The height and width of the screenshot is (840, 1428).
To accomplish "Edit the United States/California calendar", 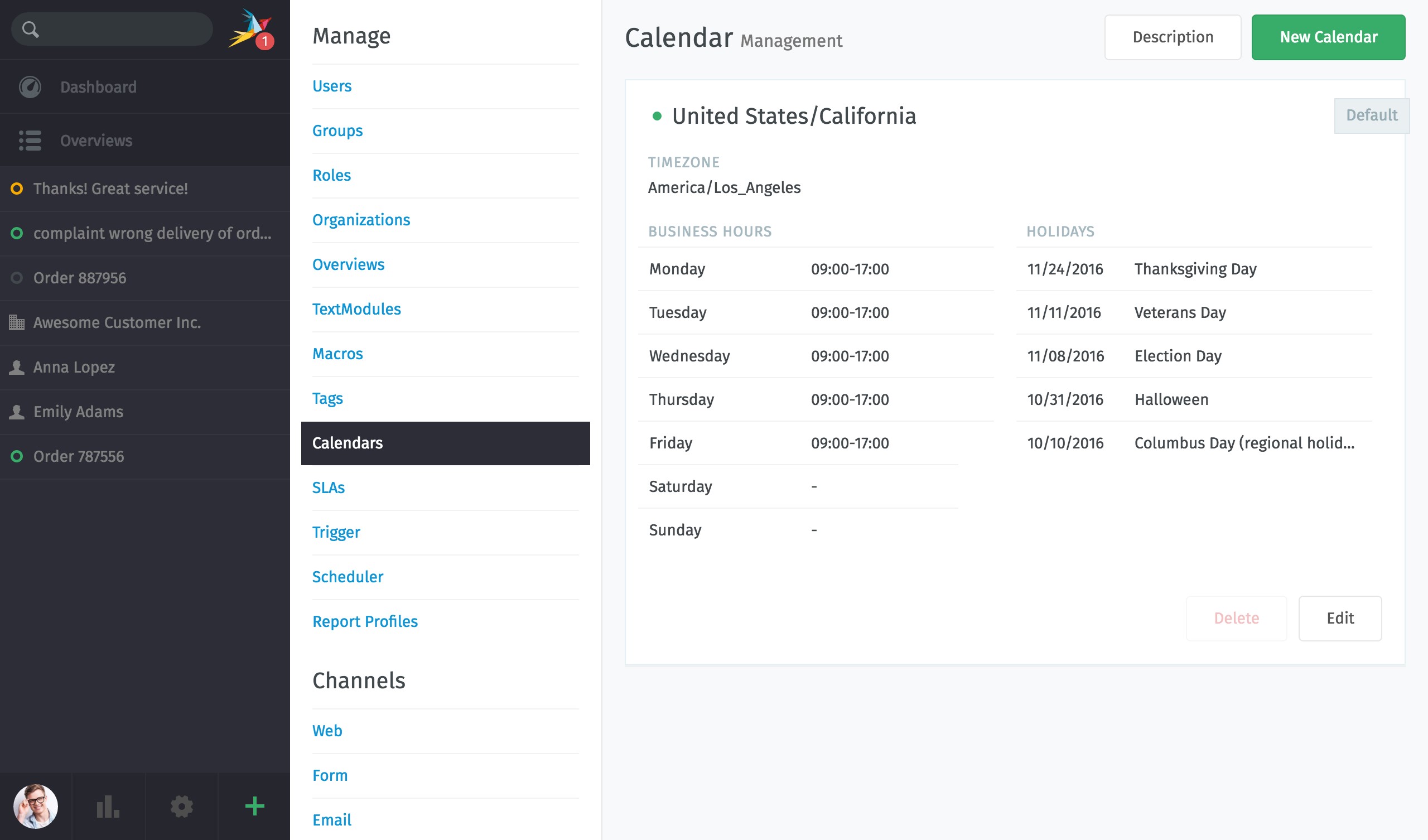I will point(1340,618).
